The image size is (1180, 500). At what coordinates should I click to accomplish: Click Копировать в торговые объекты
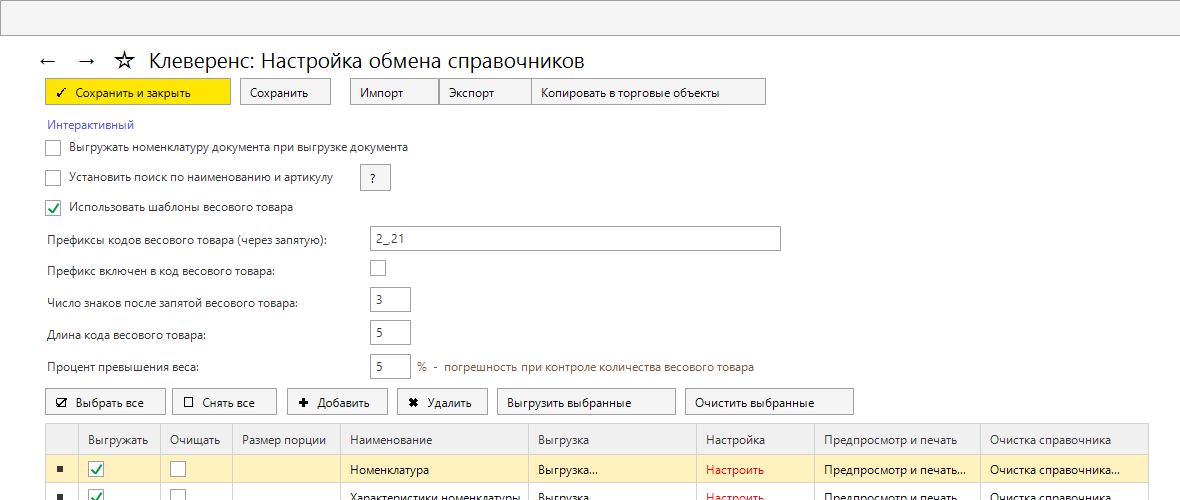[649, 92]
